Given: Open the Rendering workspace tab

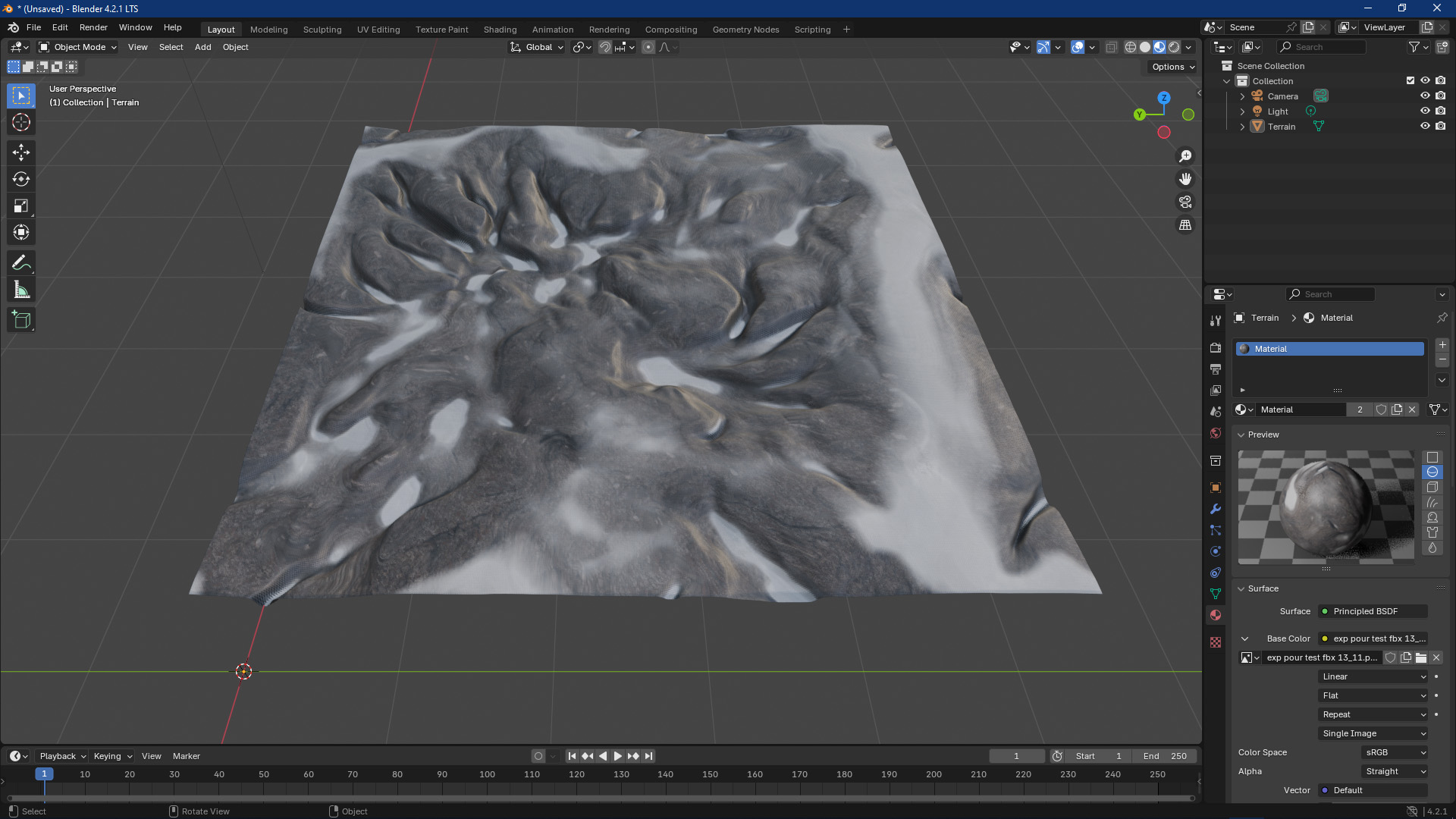Looking at the screenshot, I should (609, 29).
